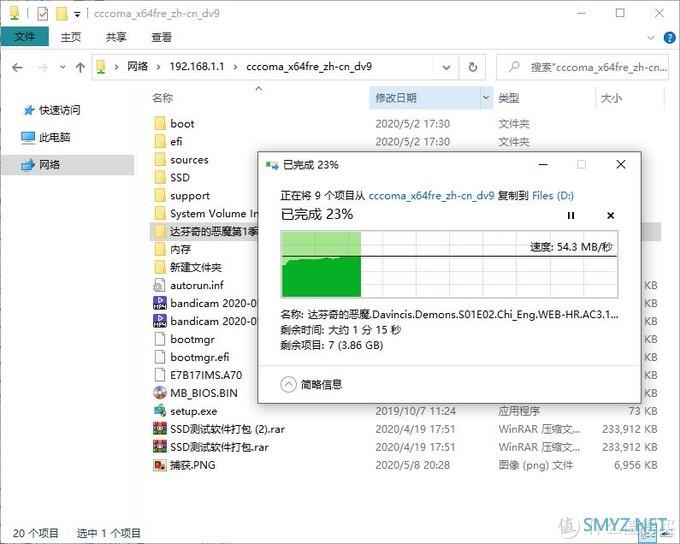This screenshot has height=544, width=680.
Task: Select the boot folder icon
Action: click(160, 124)
